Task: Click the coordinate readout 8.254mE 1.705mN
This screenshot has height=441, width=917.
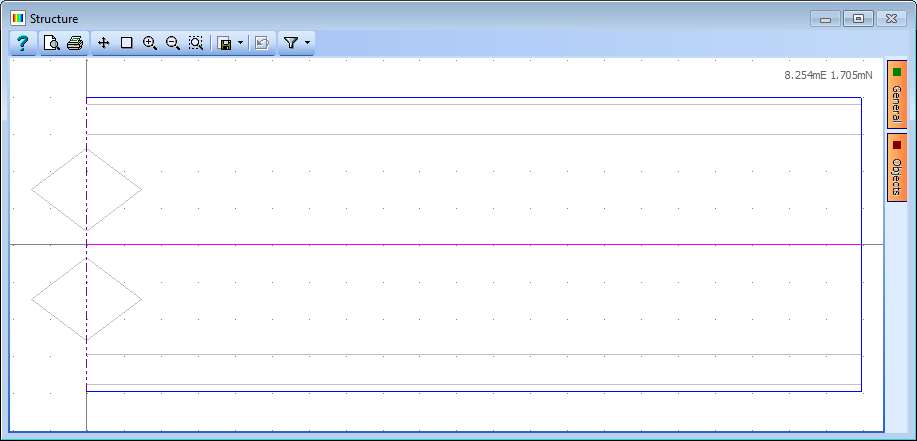Action: coord(828,75)
